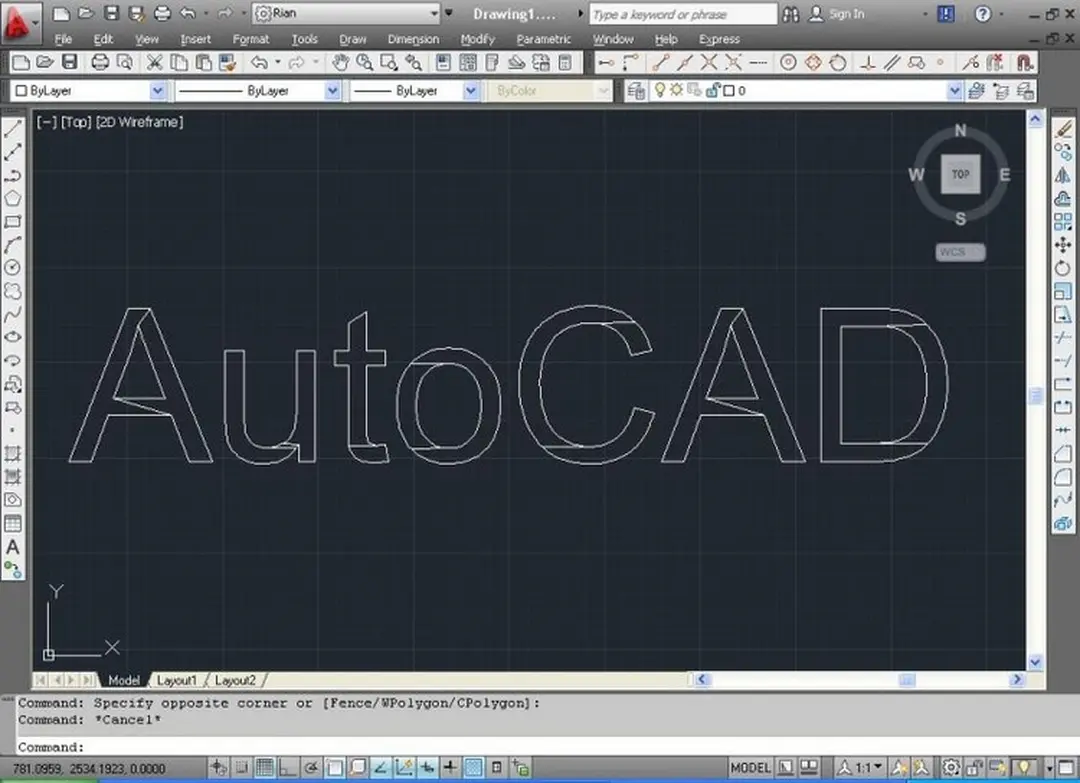Expand the workspace Rian dropdown
1080x783 pixels.
click(x=432, y=14)
